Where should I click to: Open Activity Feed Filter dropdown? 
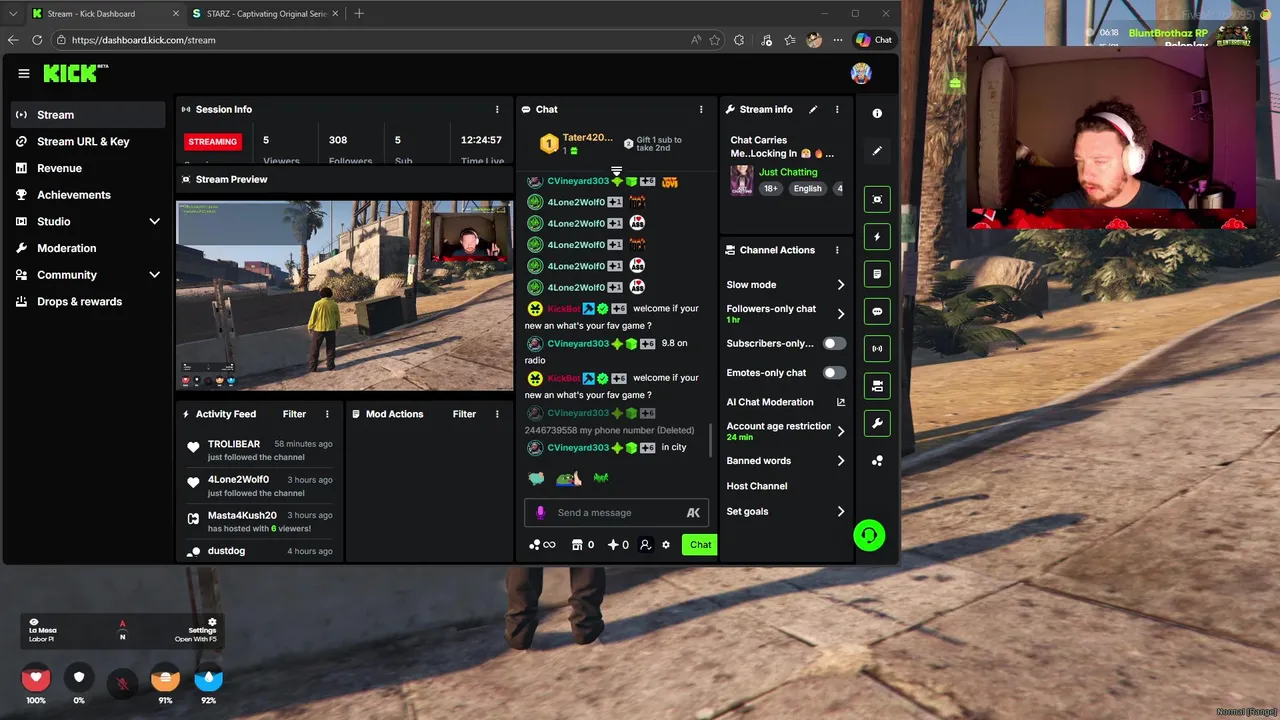[x=294, y=414]
